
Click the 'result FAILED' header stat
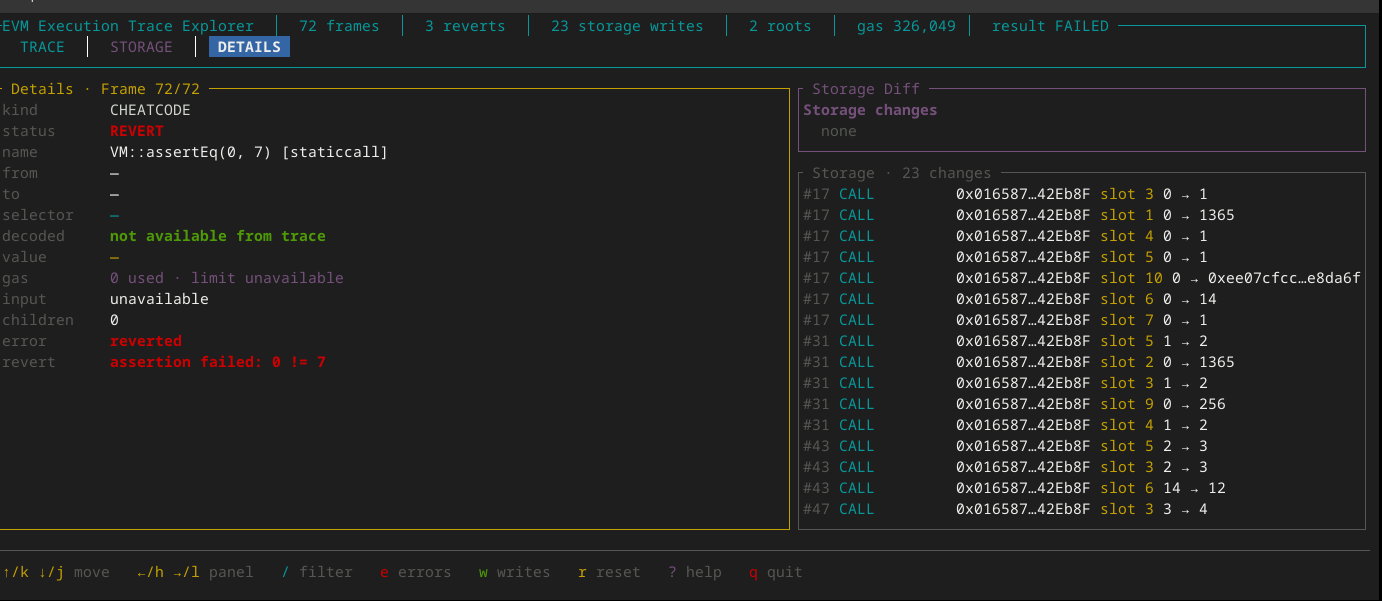click(1050, 26)
